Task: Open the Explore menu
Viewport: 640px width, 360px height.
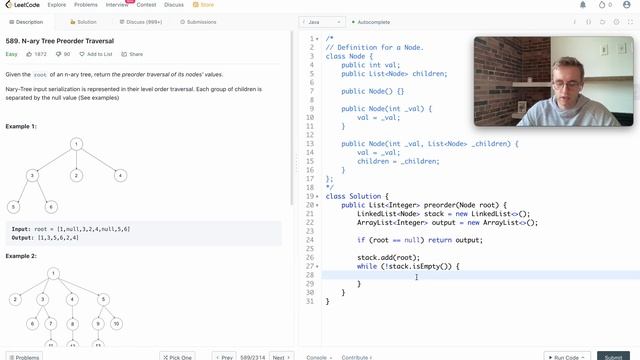Action: click(x=57, y=5)
